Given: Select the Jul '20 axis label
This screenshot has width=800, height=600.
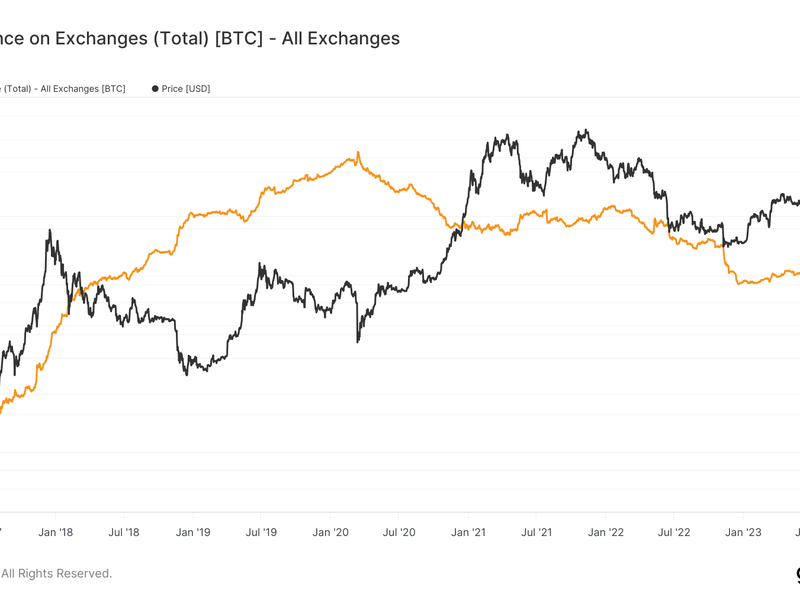Looking at the screenshot, I should tap(399, 532).
